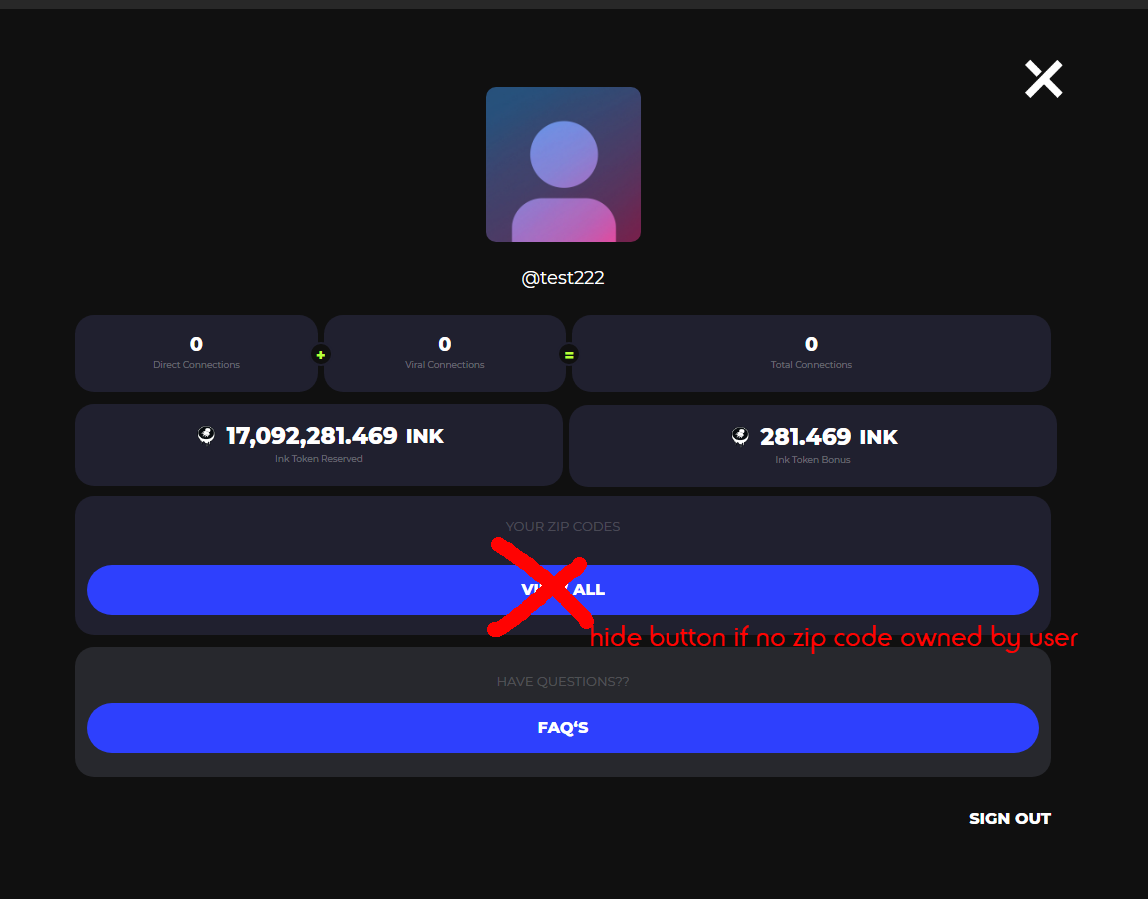
Task: Click the white X icon at top right
Action: click(1043, 78)
